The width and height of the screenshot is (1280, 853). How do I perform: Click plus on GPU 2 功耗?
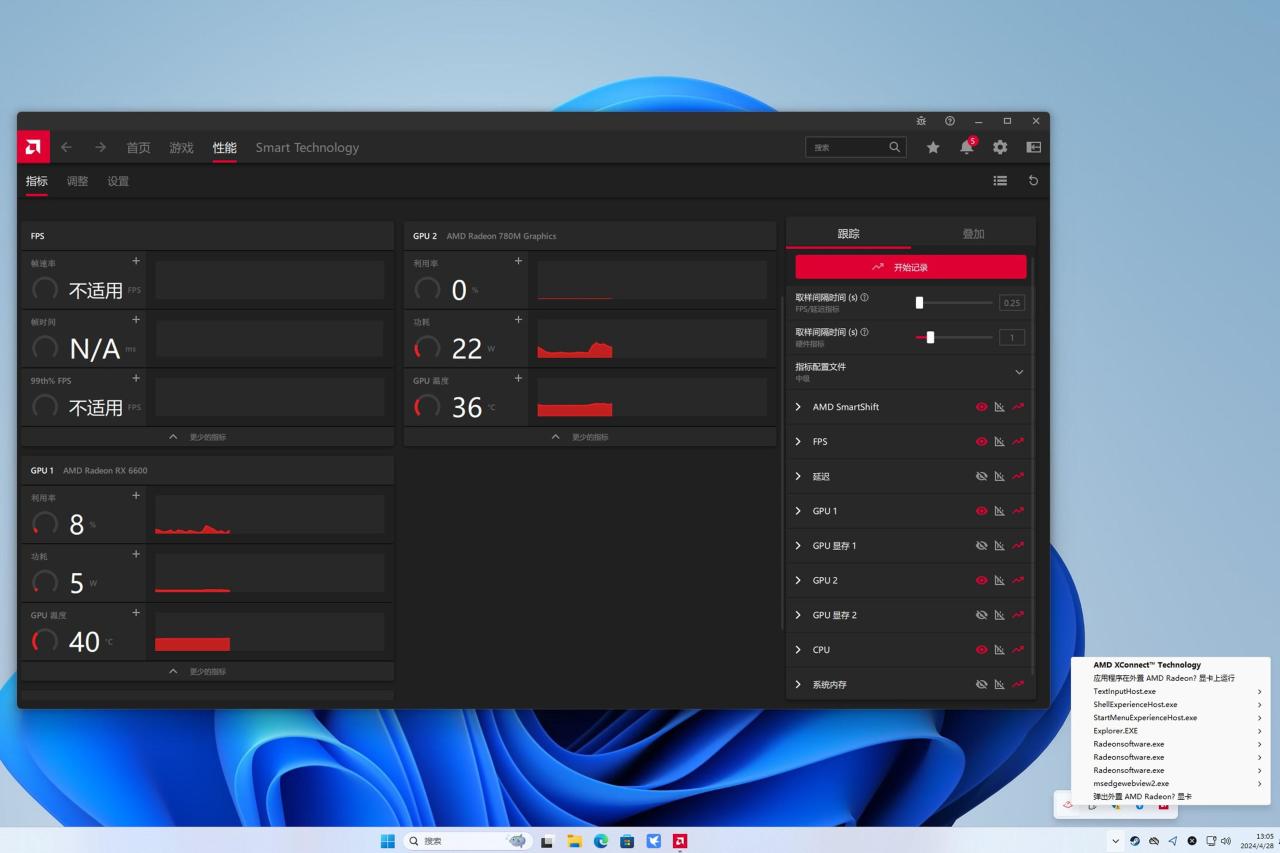(x=518, y=320)
